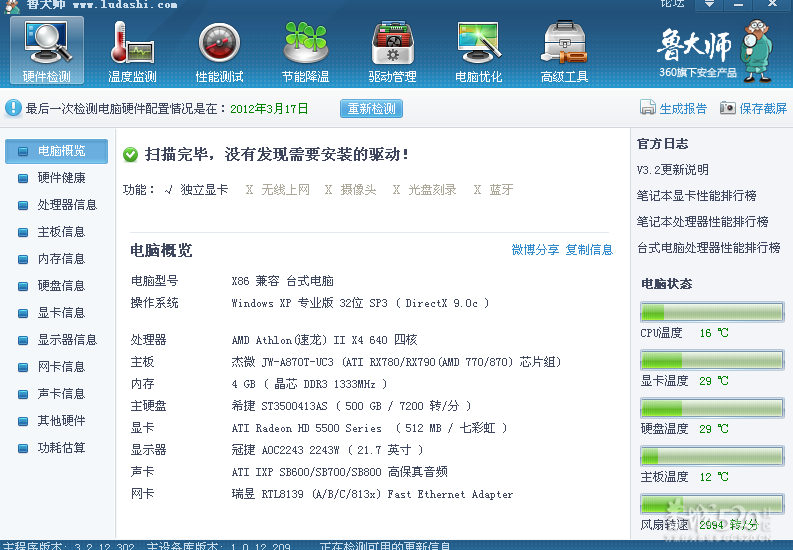The image size is (793, 550).
Task: Click the 重新检测 rescan button
Action: (371, 109)
